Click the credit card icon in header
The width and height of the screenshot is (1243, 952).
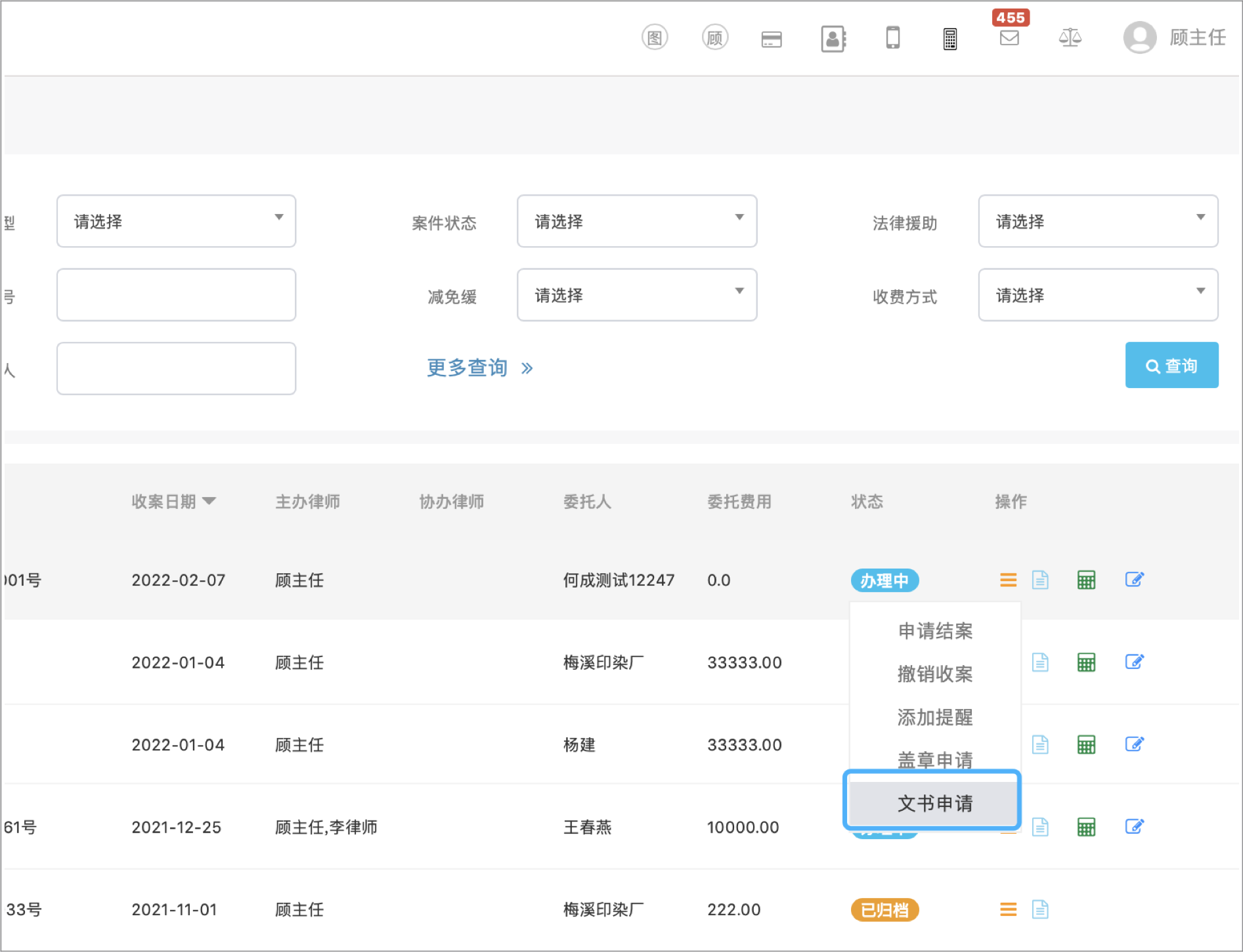click(772, 39)
